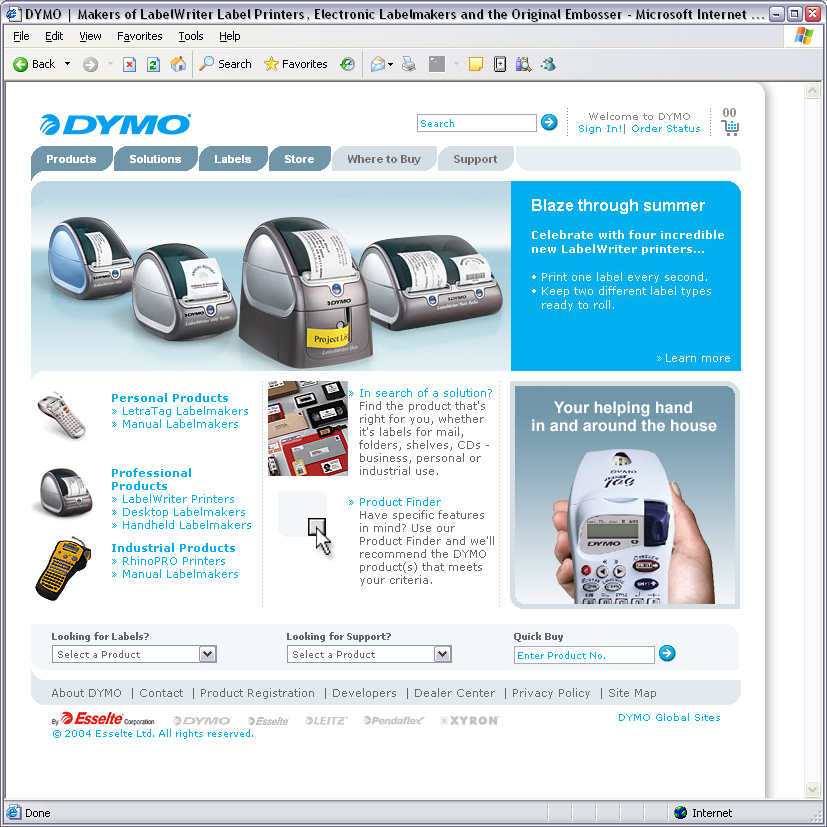Click the site Search text field

click(x=477, y=123)
